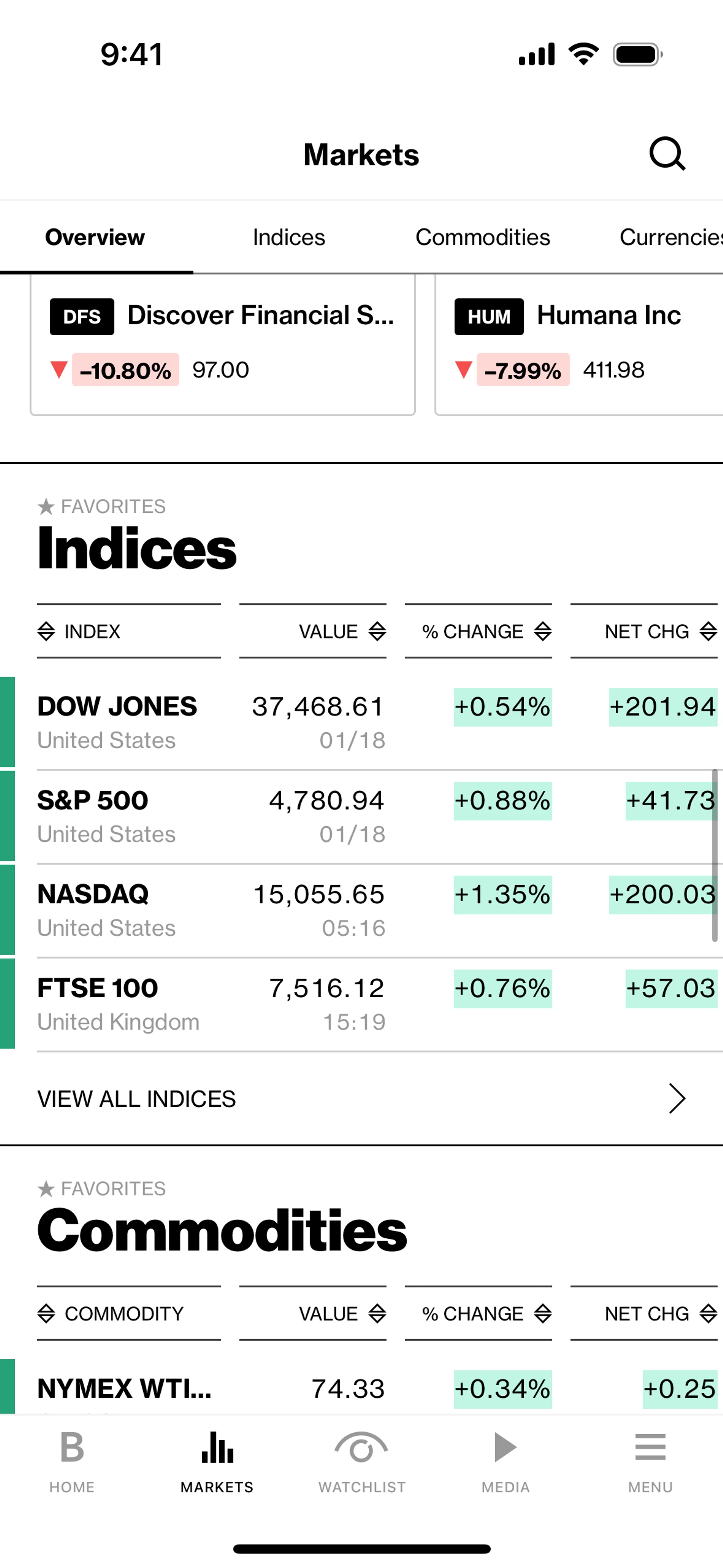Tap the HUM ticker badge
This screenshot has height=1568, width=723.
(489, 316)
